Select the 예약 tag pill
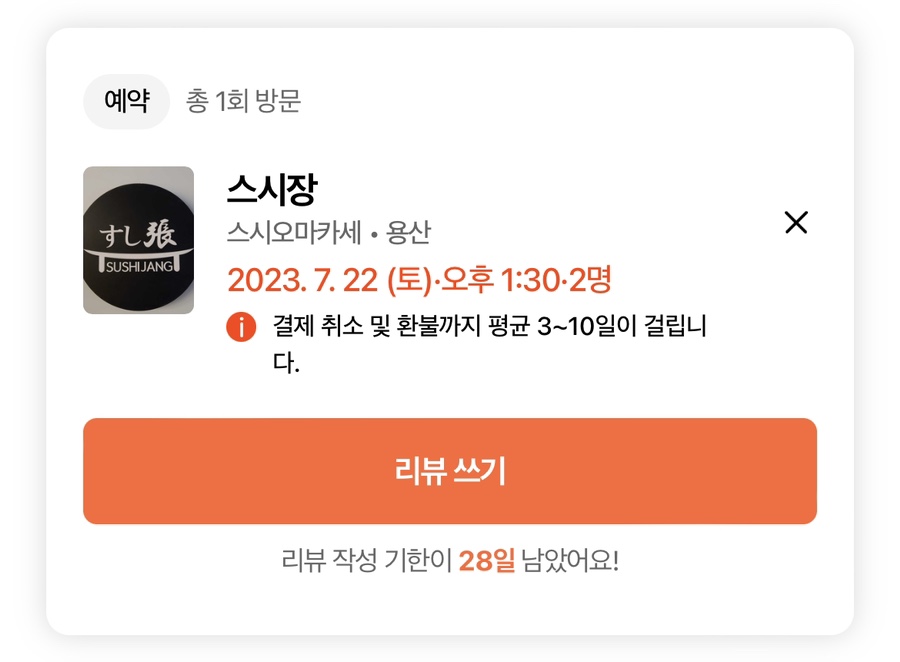Screen dimensions: 900x662 (127, 101)
